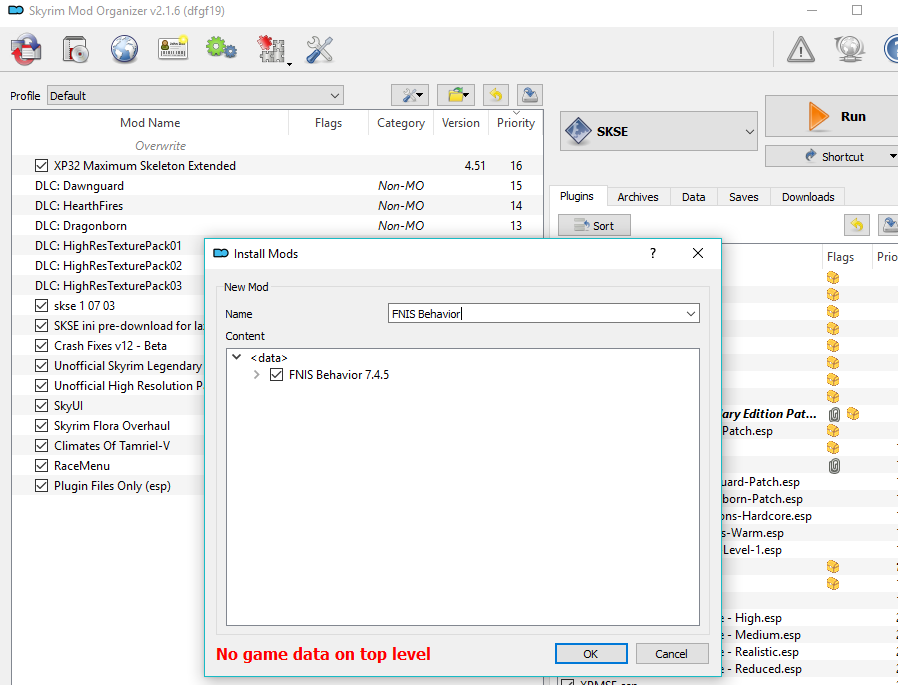Screen dimensions: 898x685
Task: Click version 4.51 cell of XP32 mod
Action: [x=475, y=166]
